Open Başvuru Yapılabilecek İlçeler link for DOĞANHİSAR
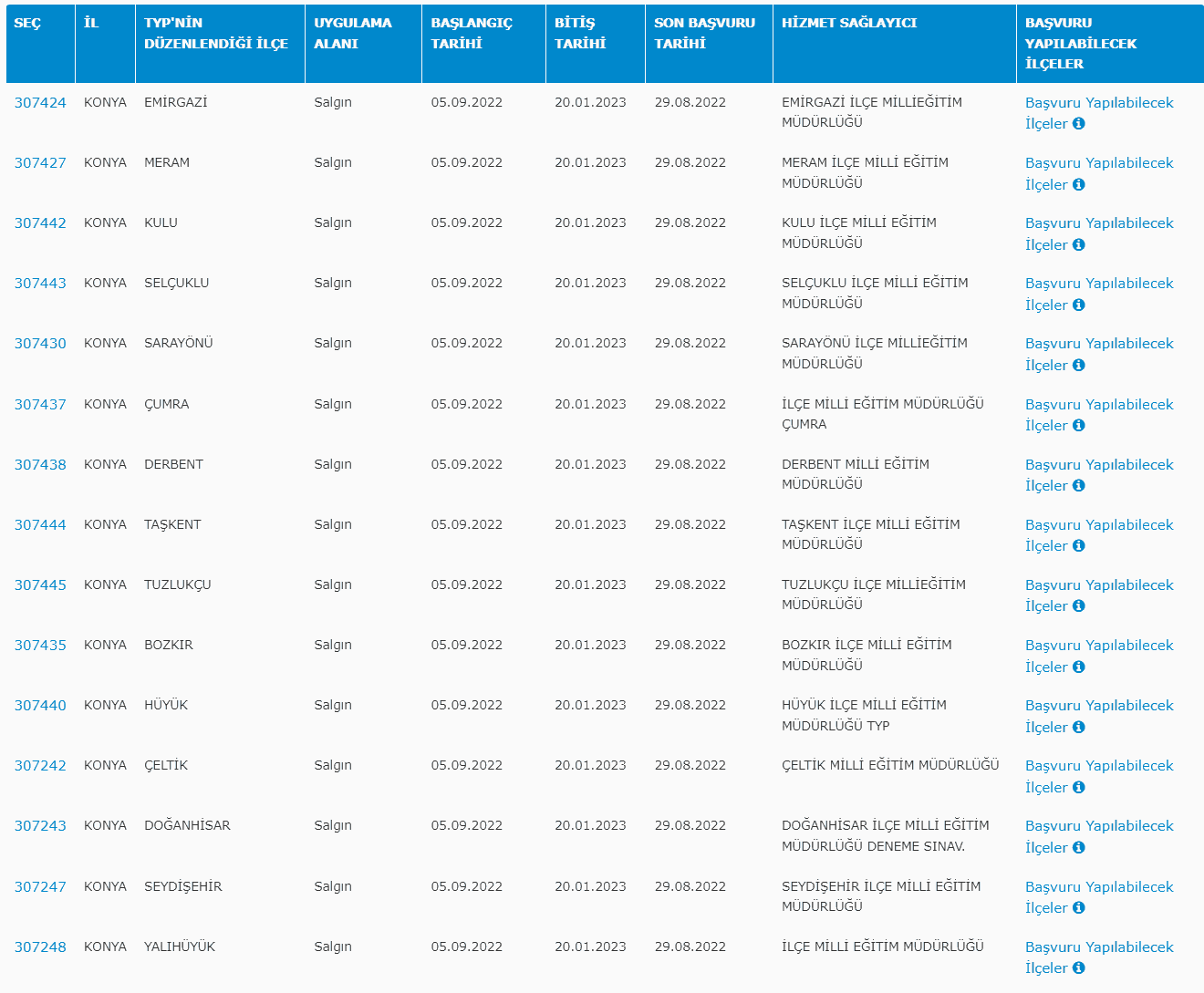The height and width of the screenshot is (993, 1204). tap(1098, 826)
